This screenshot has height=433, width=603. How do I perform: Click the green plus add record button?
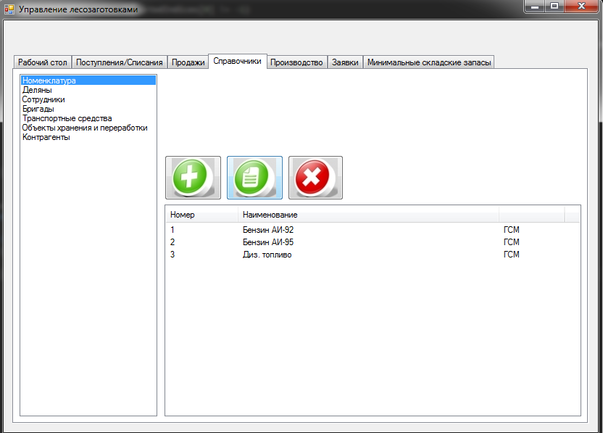pyautogui.click(x=193, y=178)
